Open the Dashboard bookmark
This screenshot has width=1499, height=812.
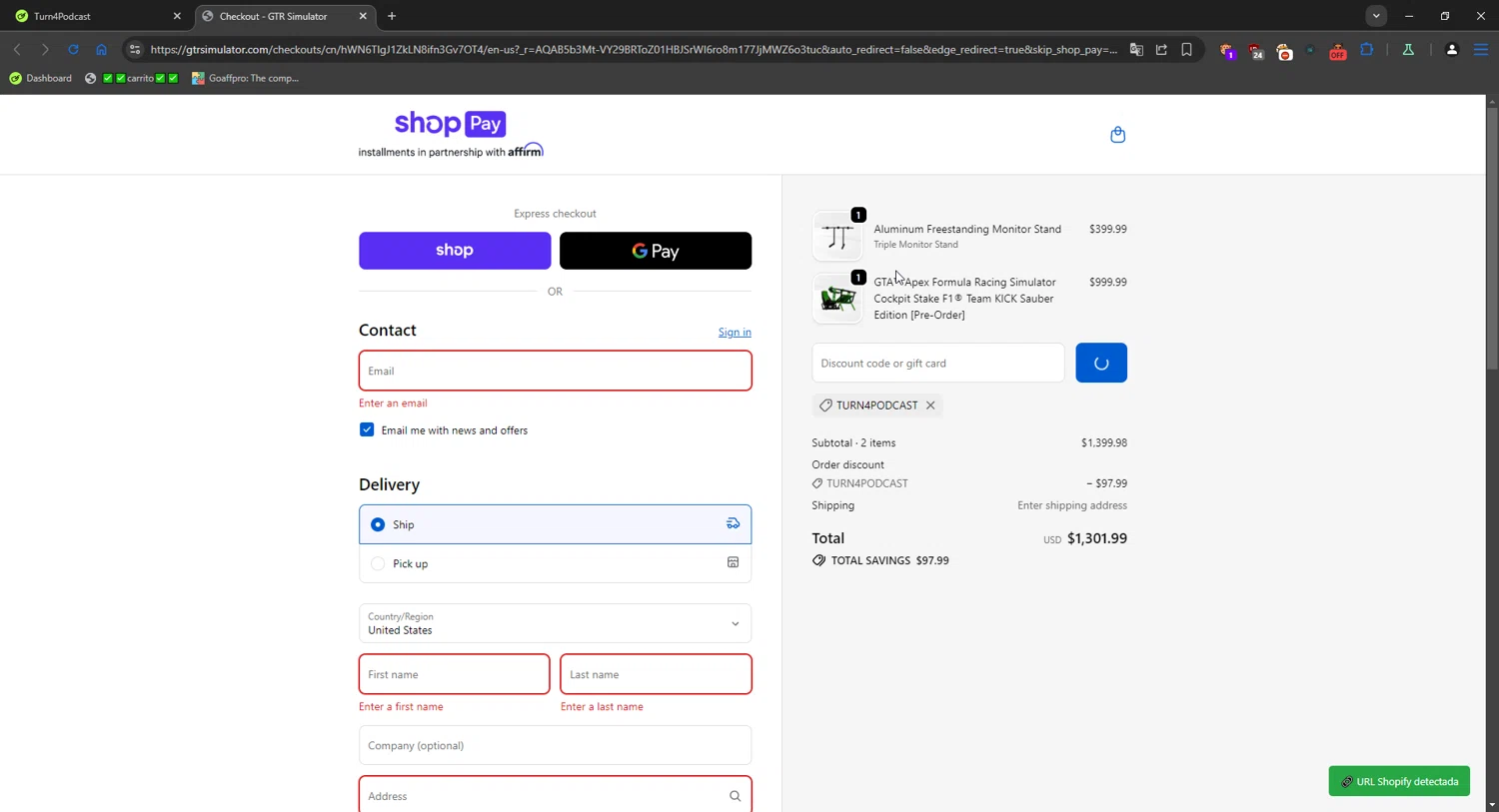click(41, 78)
